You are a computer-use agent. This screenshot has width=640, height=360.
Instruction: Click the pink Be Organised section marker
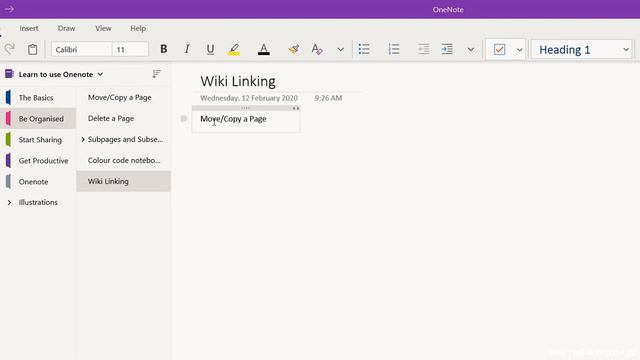[8, 118]
